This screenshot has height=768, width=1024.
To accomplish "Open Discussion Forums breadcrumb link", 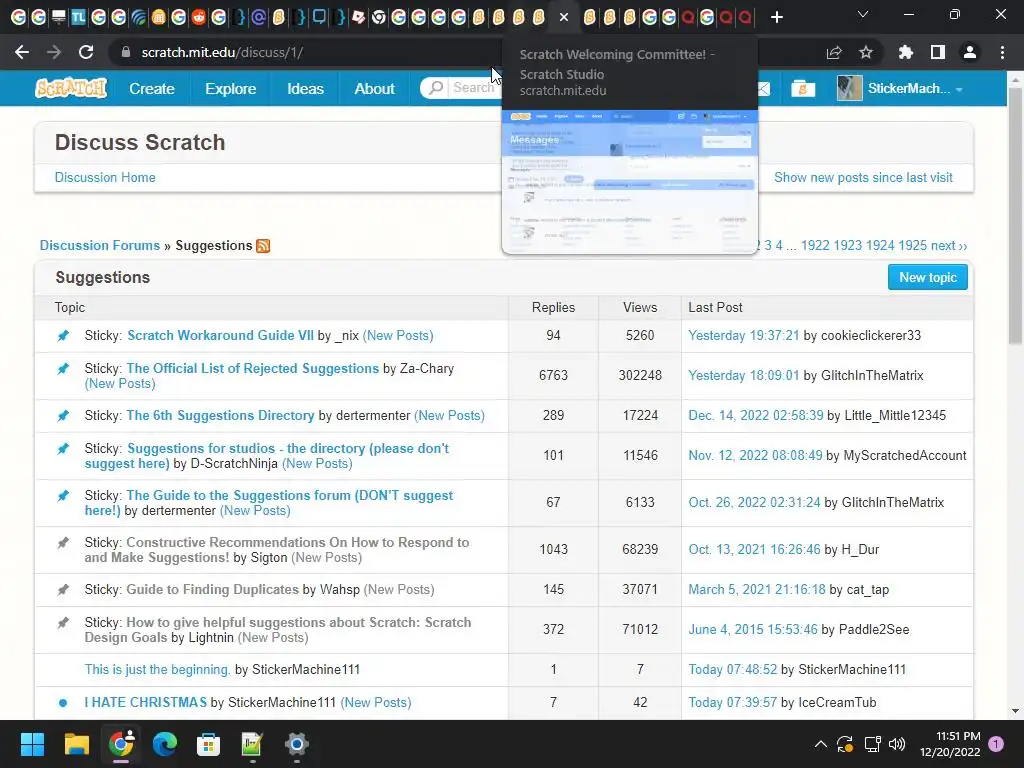I will [100, 245].
